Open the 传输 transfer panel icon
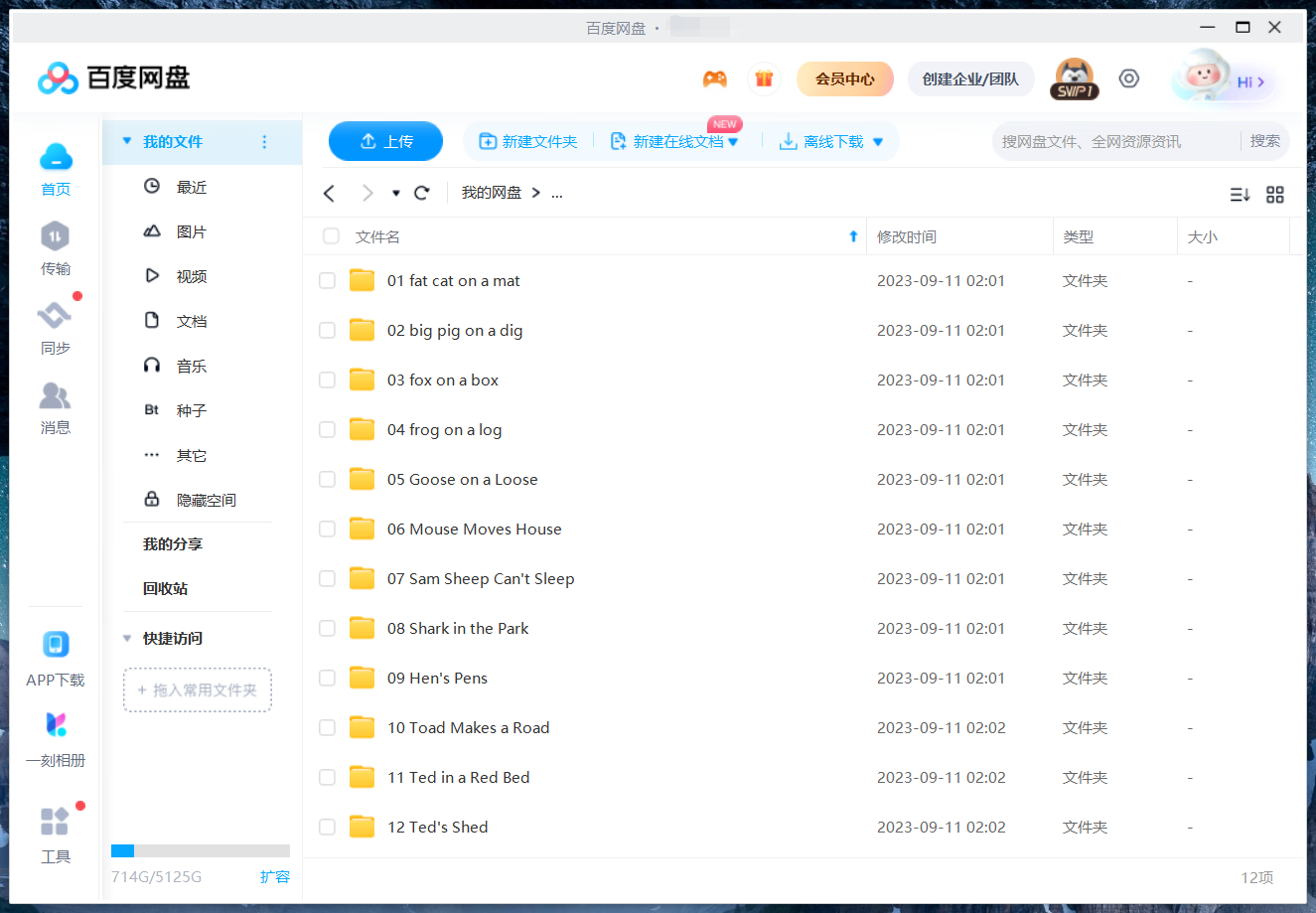This screenshot has height=913, width=1316. (56, 248)
